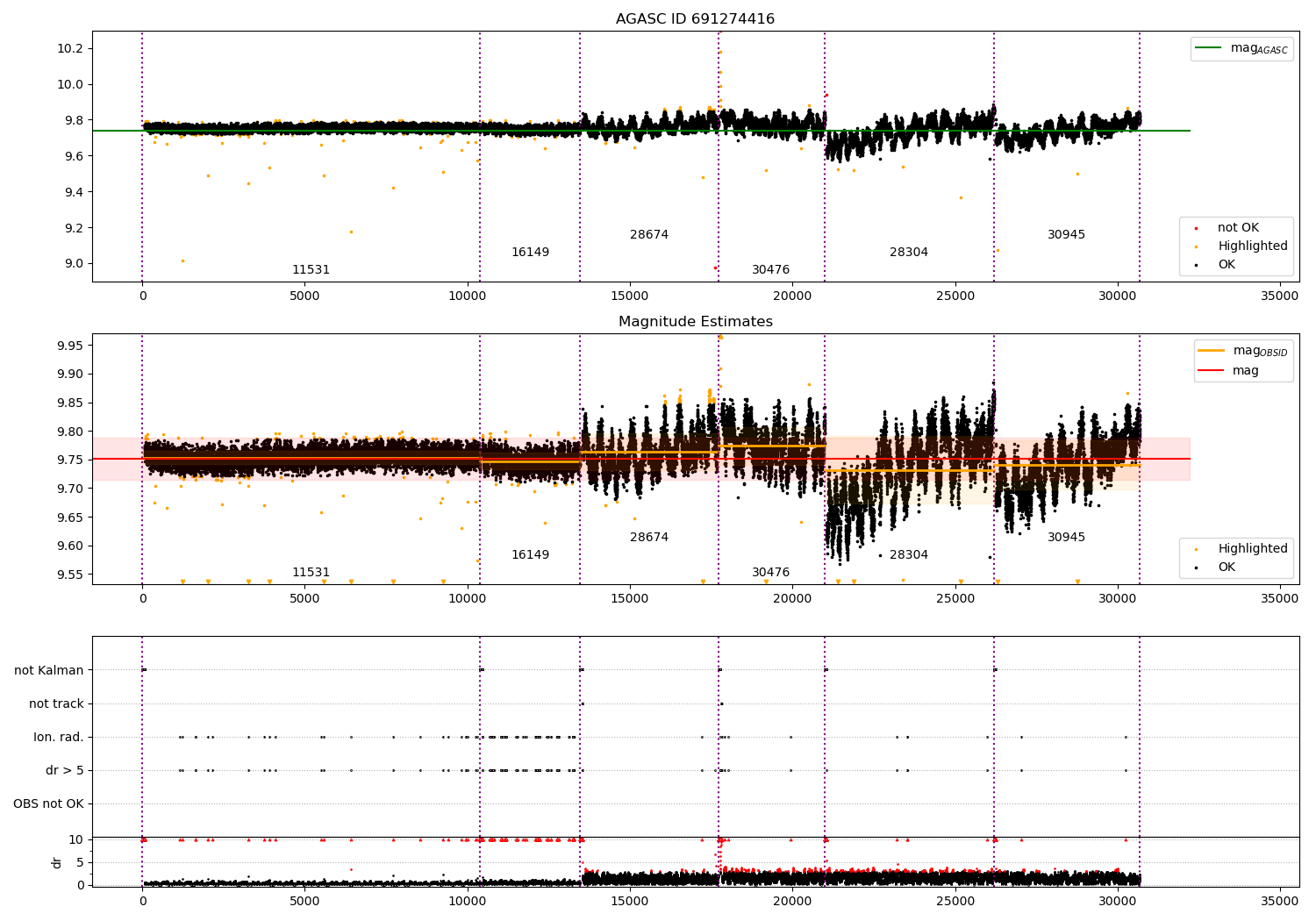Click the 'dr > 5' row label
The image size is (1316, 921).
[65, 771]
